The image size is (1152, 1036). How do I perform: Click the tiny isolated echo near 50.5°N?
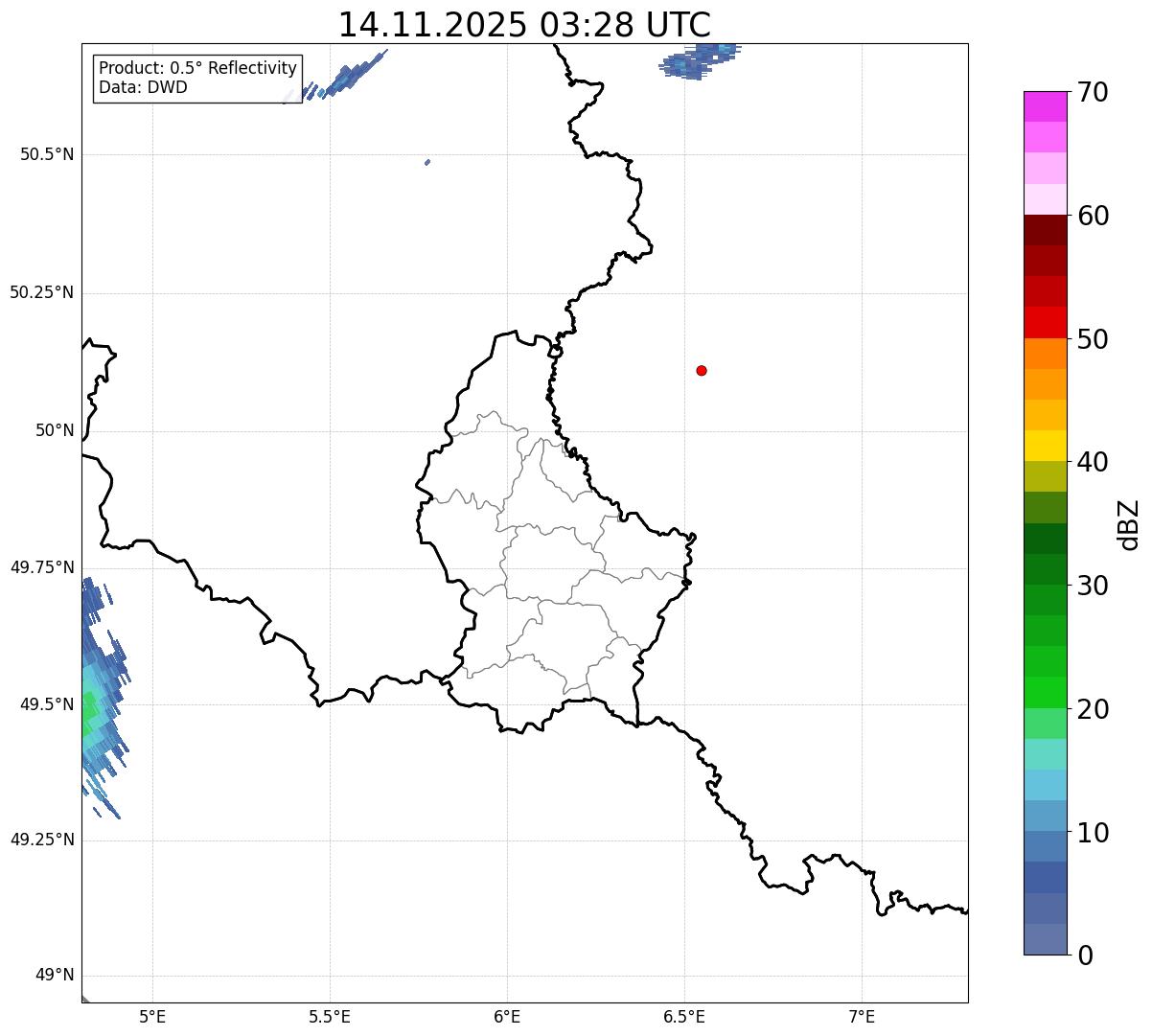427,162
